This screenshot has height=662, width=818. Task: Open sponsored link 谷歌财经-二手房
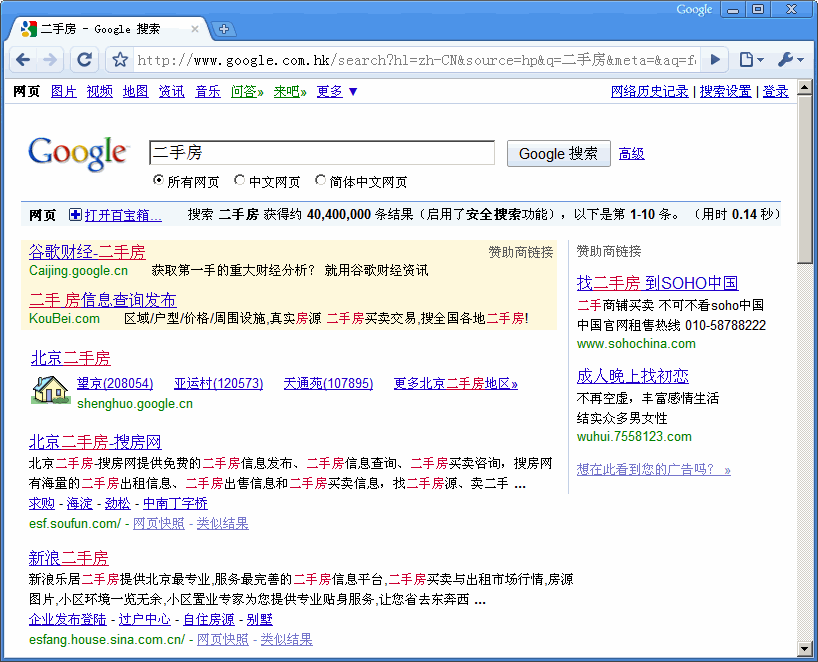coord(87,252)
